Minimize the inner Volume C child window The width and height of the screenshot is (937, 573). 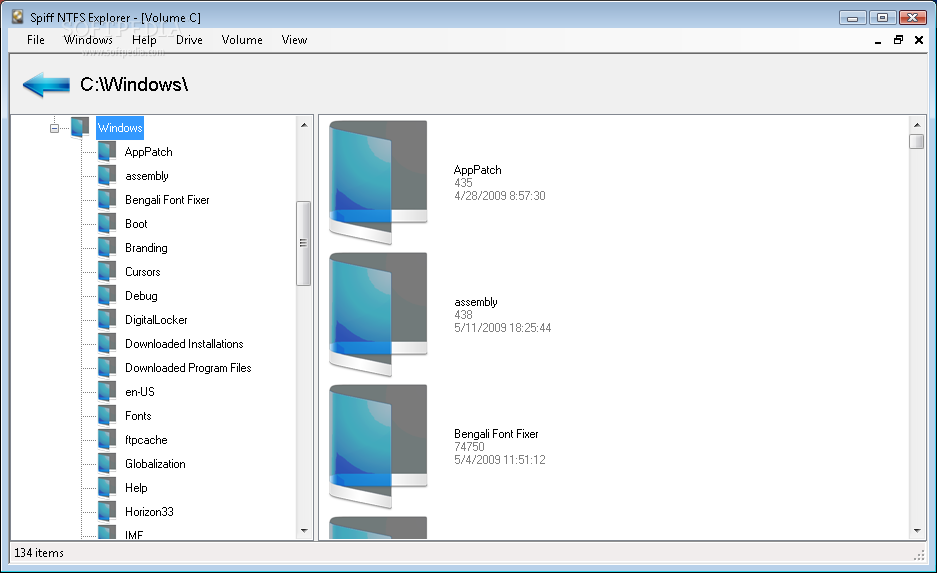click(878, 40)
